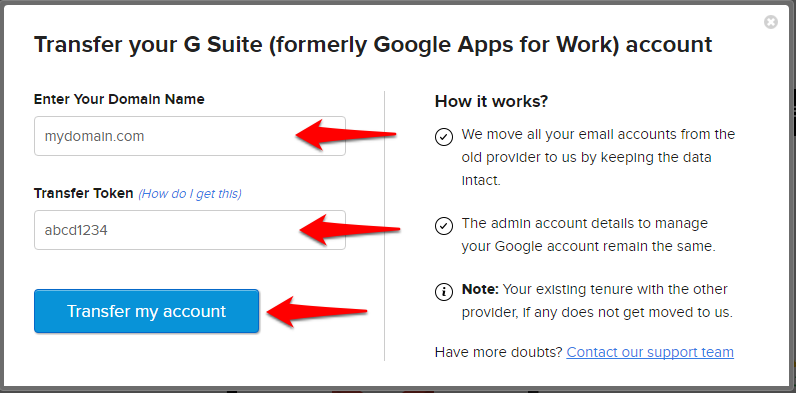The height and width of the screenshot is (393, 796).
Task: Select the 'How it works?' heading
Action: point(491,101)
